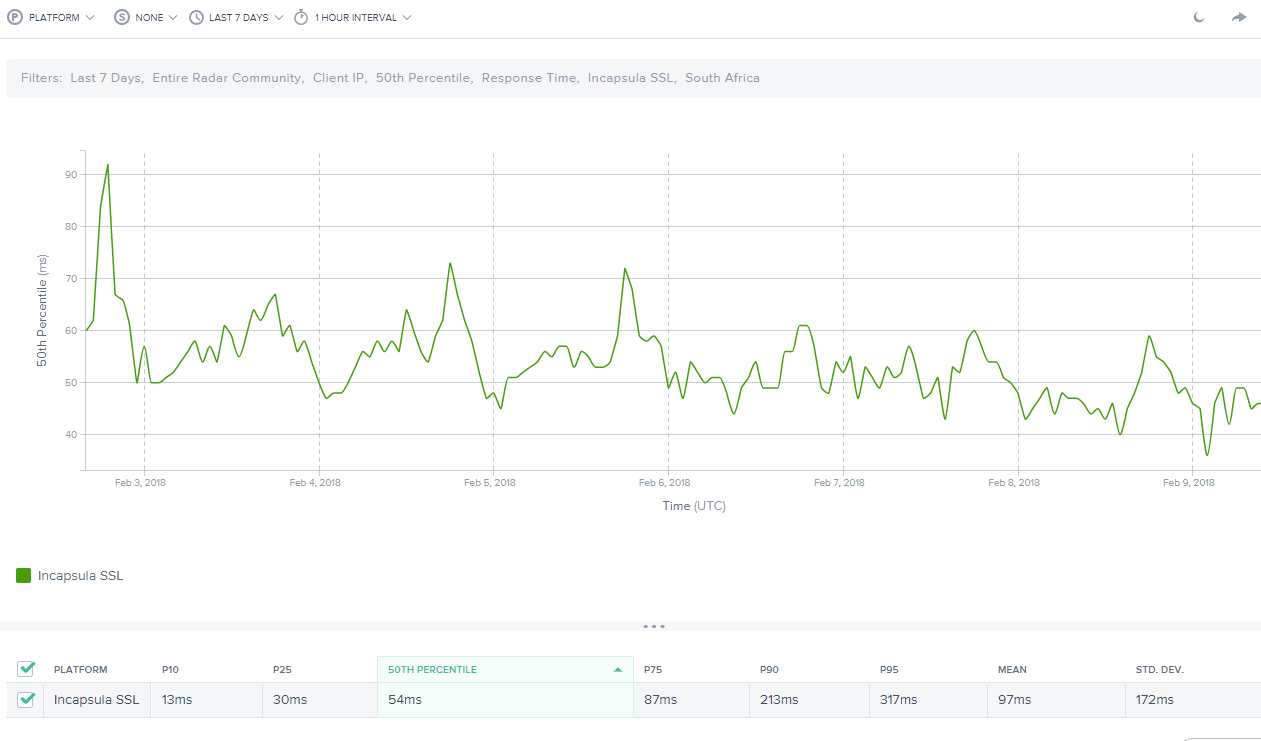This screenshot has height=741, width=1261.
Task: Click the 'Client IP' filter text
Action: click(339, 78)
